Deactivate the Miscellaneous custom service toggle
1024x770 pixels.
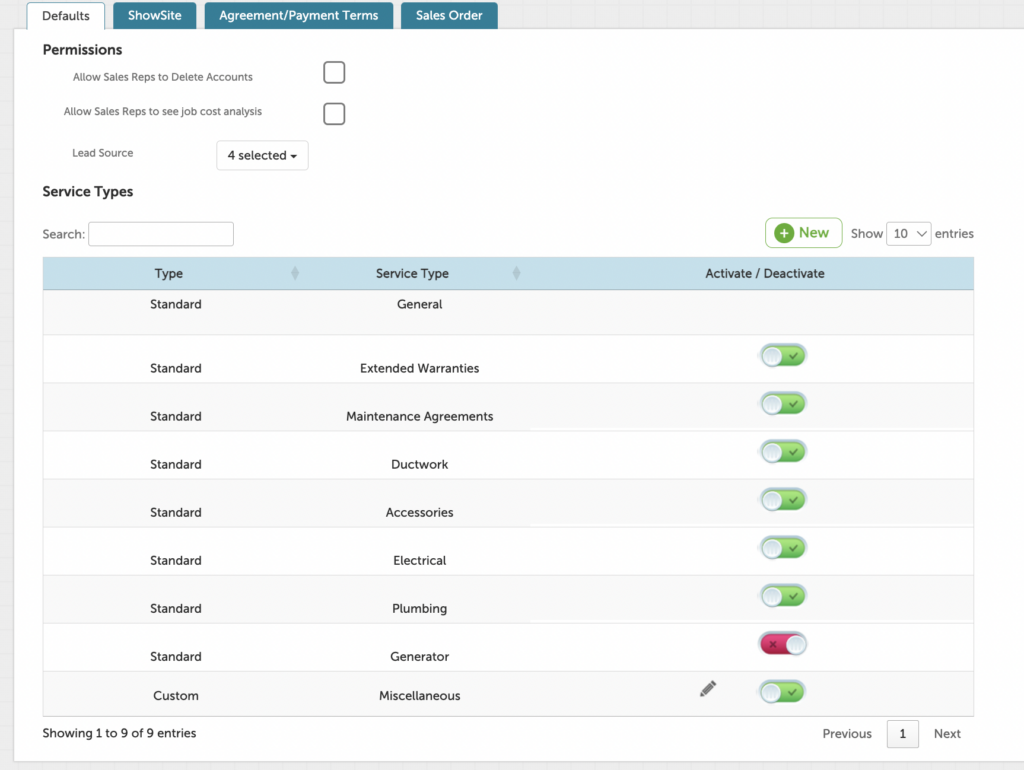[x=783, y=692]
